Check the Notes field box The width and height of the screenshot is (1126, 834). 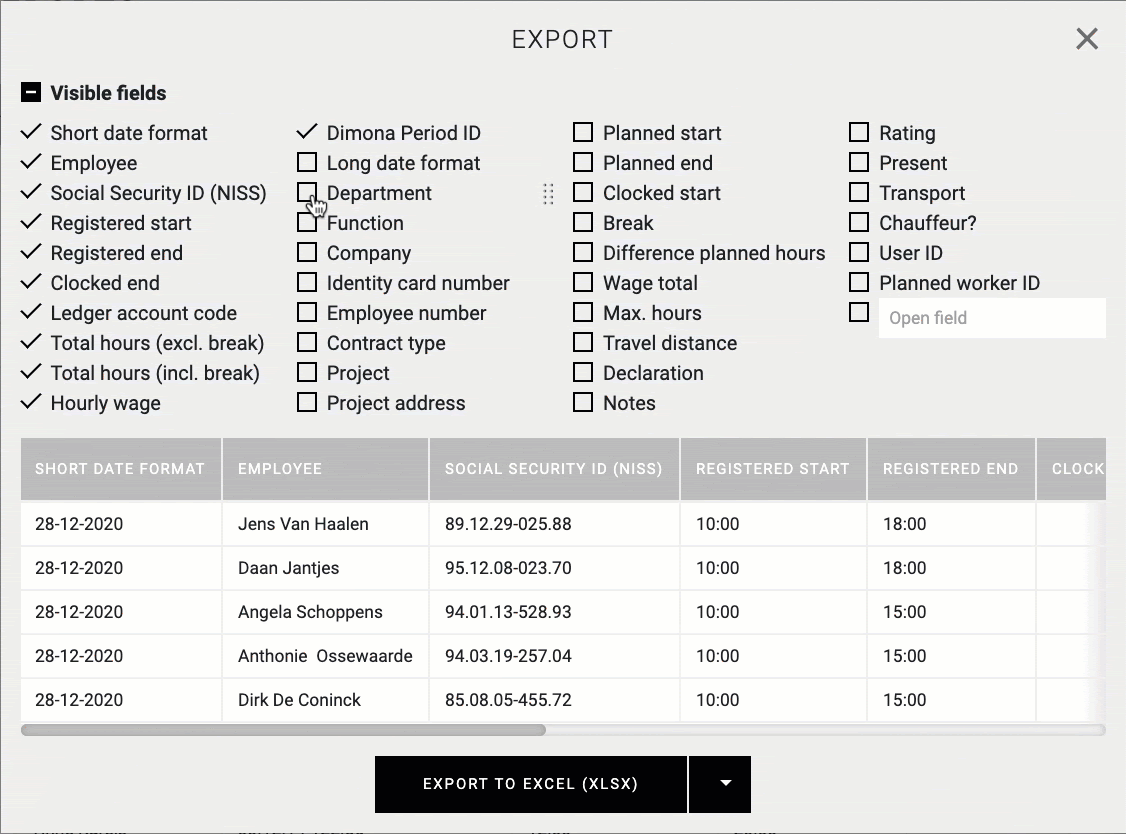coord(583,403)
